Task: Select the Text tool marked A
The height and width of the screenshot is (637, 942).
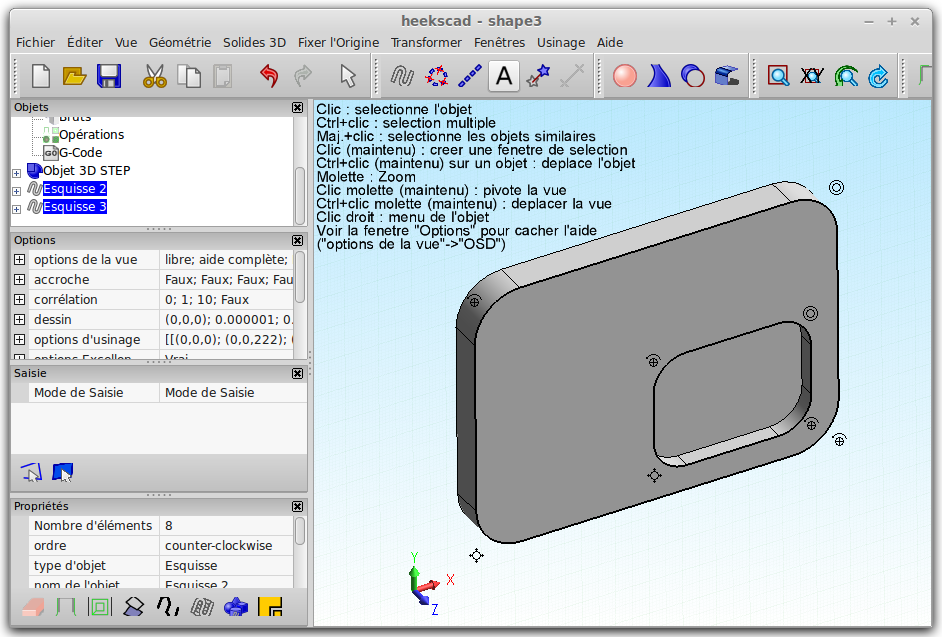Action: click(x=504, y=76)
